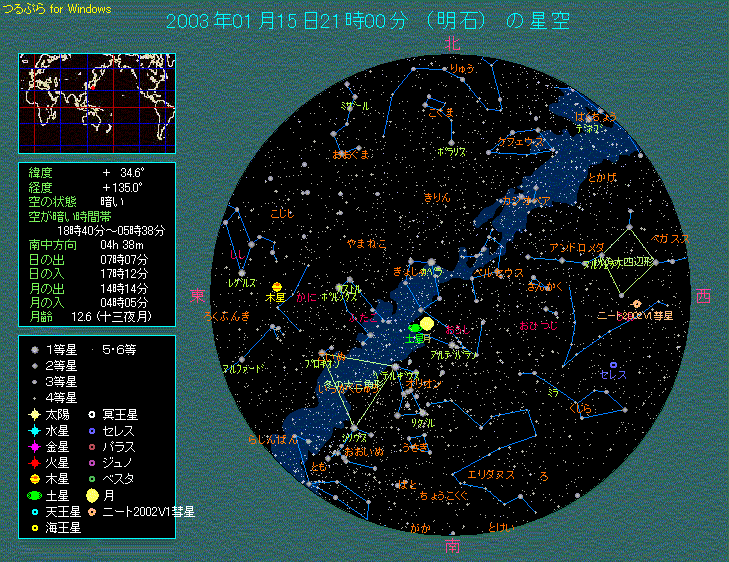Click the Sun (太陽) icon in the legend
The width and height of the screenshot is (729, 562).
[x=34, y=414]
